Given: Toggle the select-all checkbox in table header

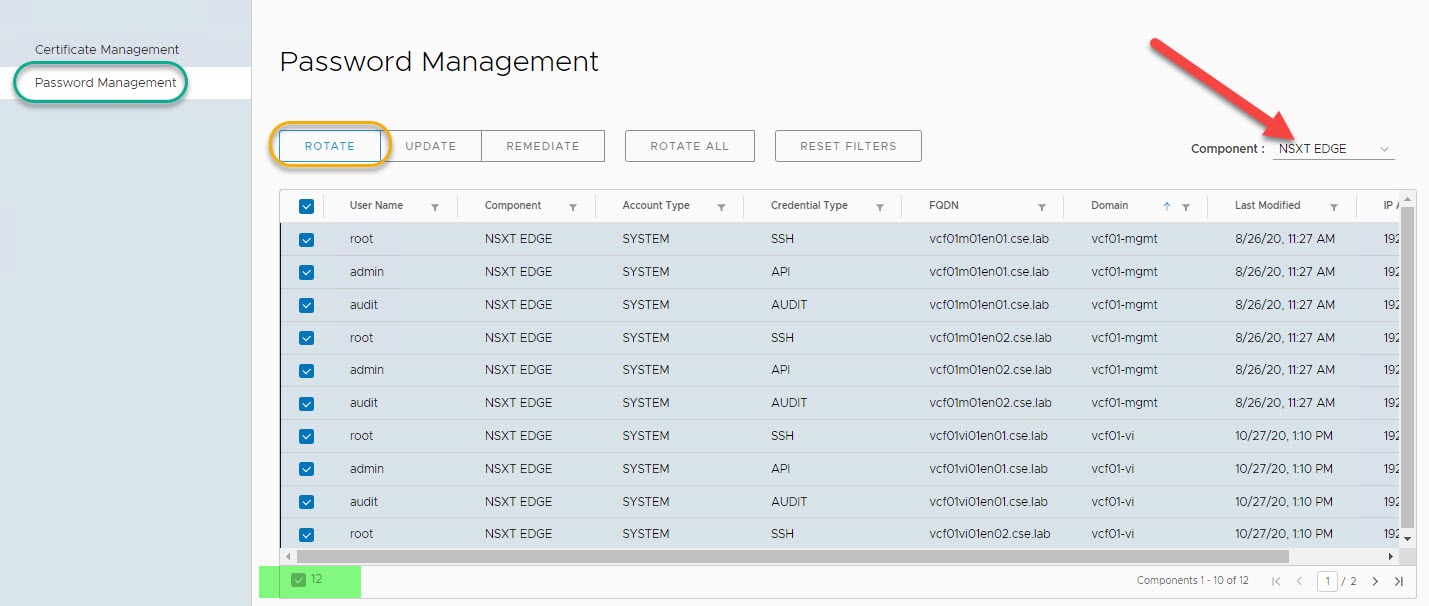Looking at the screenshot, I should coord(307,206).
